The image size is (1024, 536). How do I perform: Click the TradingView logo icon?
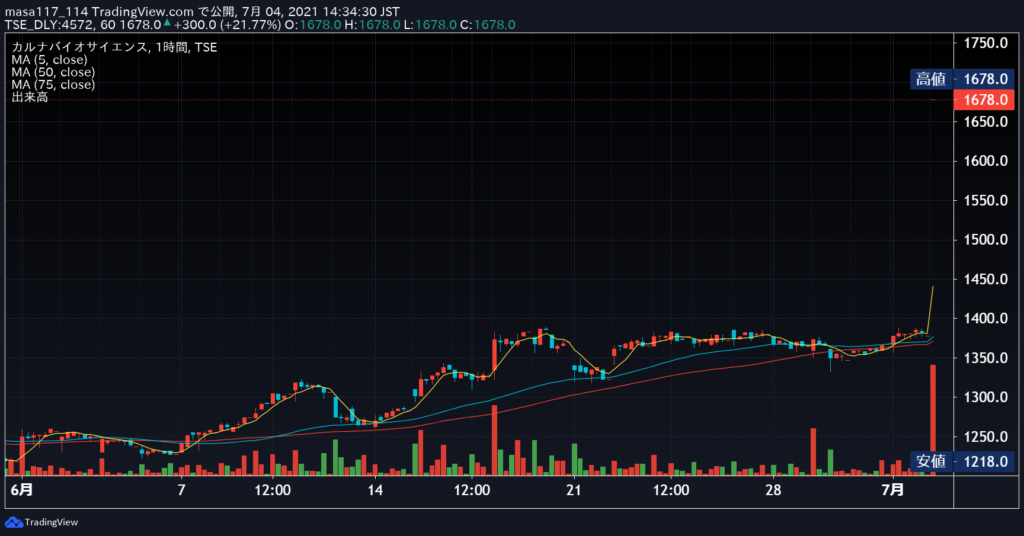(13, 522)
